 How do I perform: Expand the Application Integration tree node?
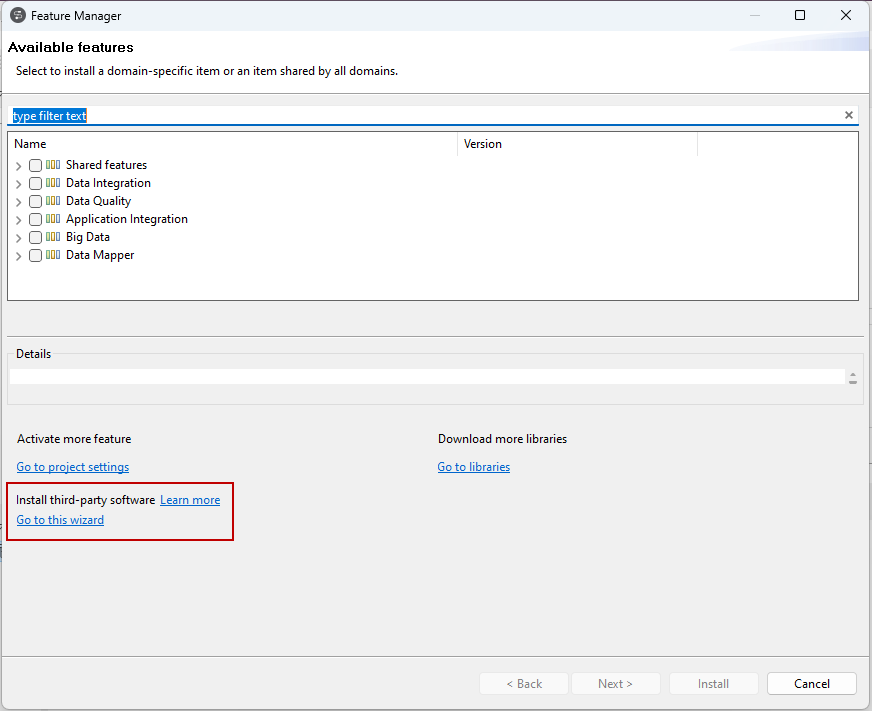18,219
